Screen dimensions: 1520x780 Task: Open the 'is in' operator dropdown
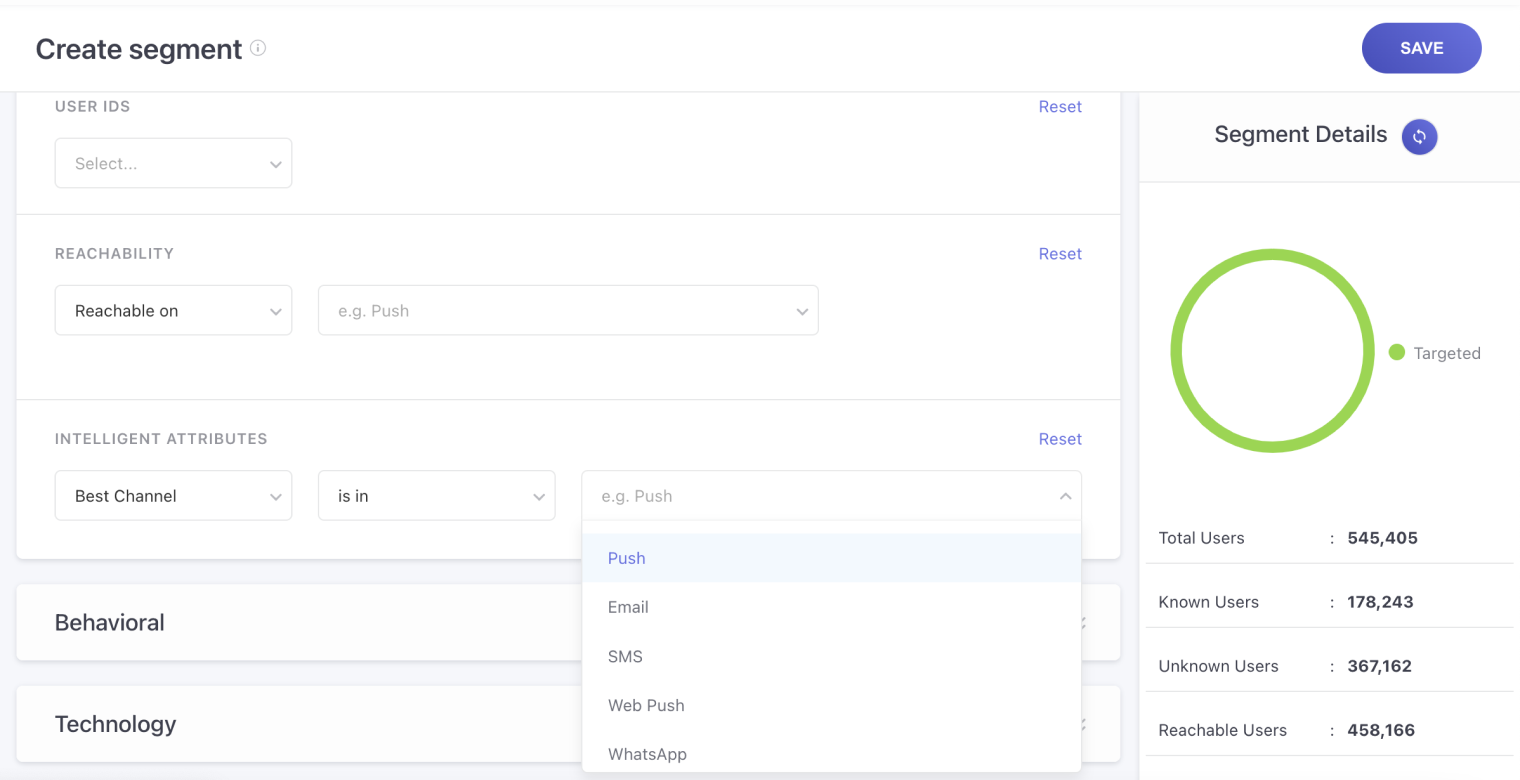436,496
